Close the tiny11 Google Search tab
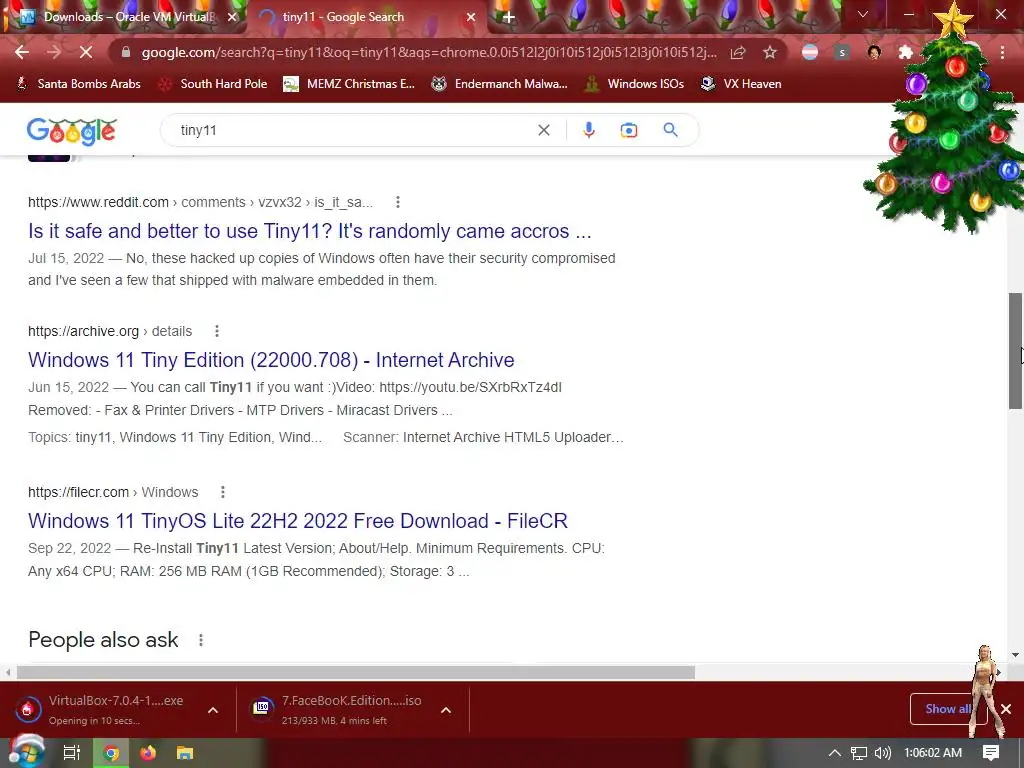 (x=471, y=17)
